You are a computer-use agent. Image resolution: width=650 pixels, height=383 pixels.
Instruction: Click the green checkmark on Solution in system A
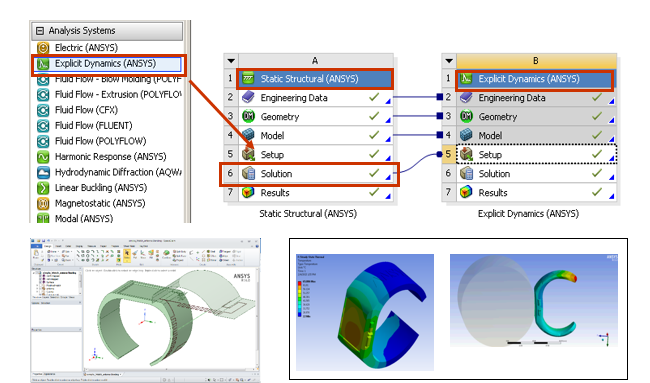point(374,173)
